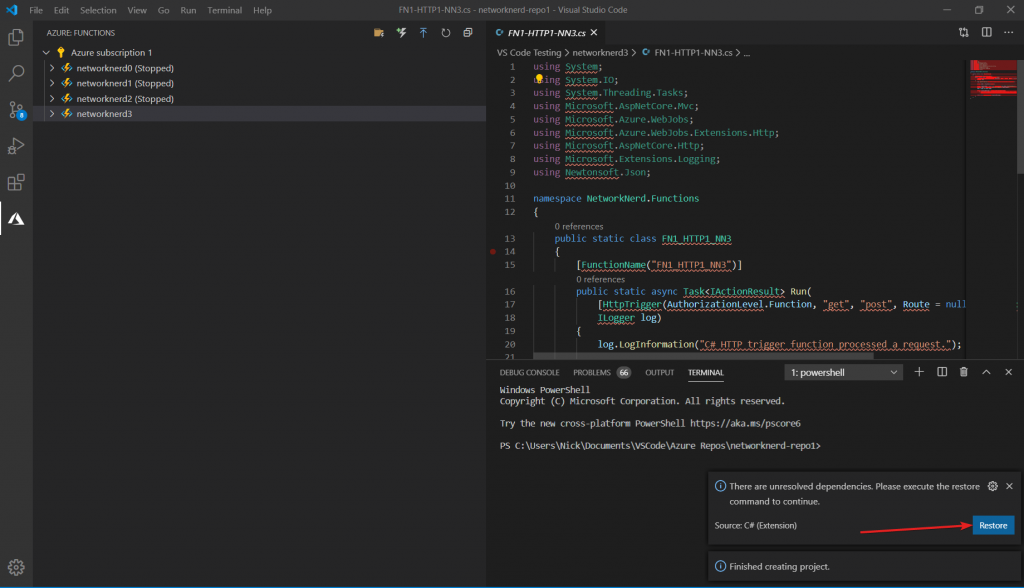Image resolution: width=1024 pixels, height=588 pixels.
Task: Maximize the terminal panel size
Action: [x=986, y=372]
